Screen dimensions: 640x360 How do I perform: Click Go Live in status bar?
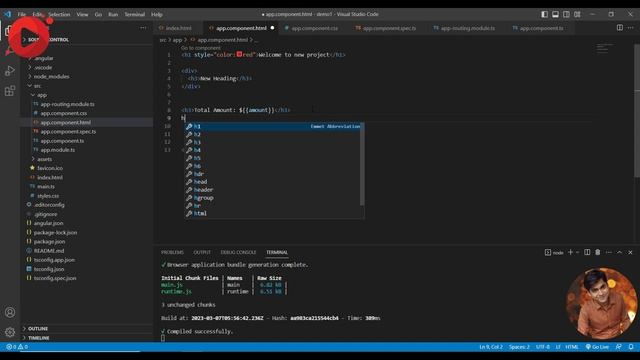point(597,347)
